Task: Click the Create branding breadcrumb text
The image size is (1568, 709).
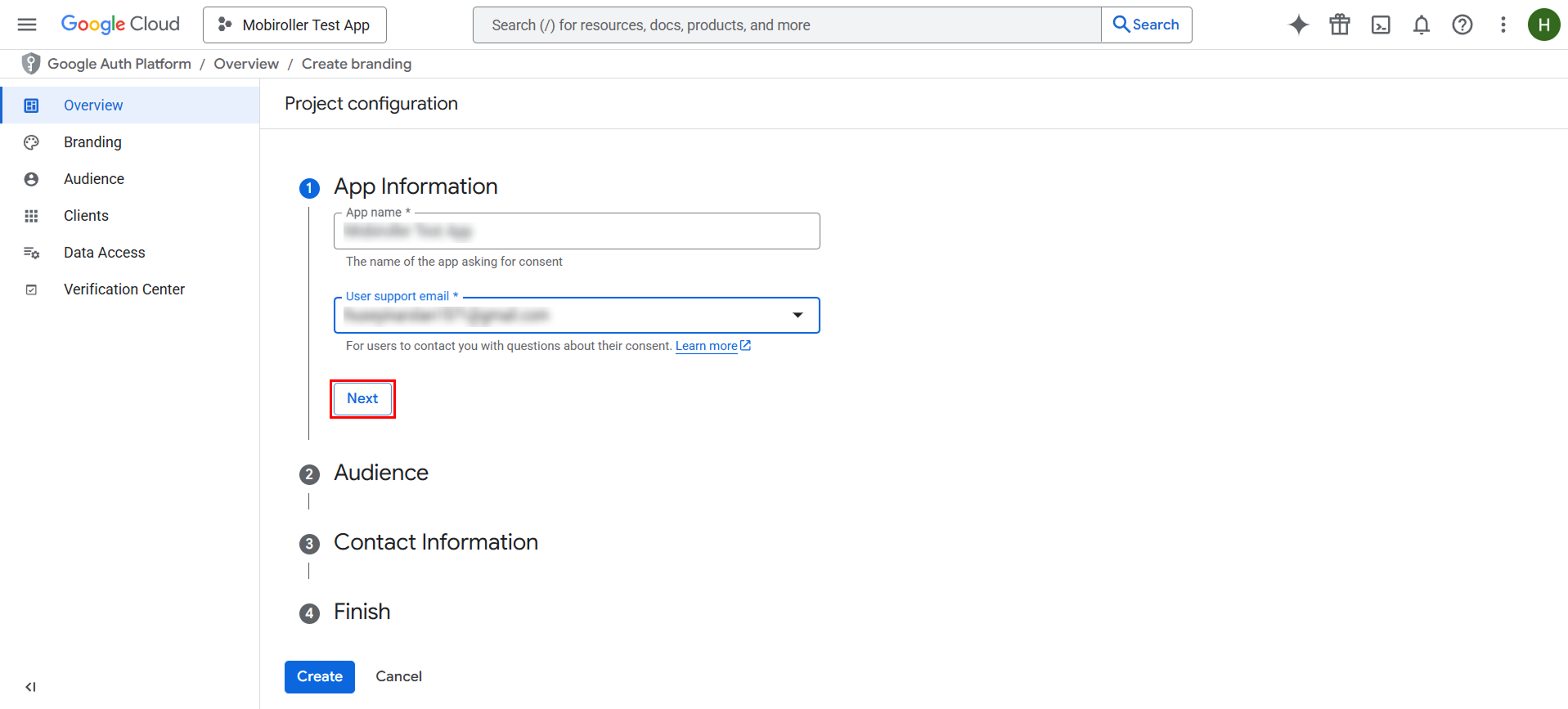Action: (x=357, y=64)
